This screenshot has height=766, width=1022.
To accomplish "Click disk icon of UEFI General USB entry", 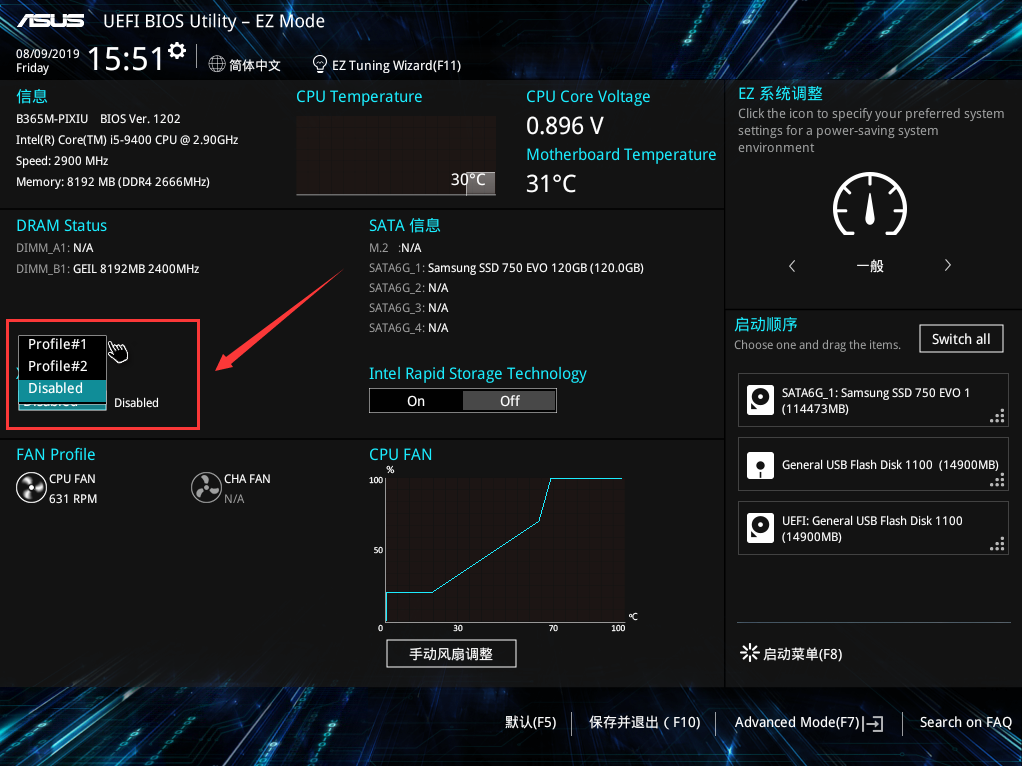I will [760, 528].
